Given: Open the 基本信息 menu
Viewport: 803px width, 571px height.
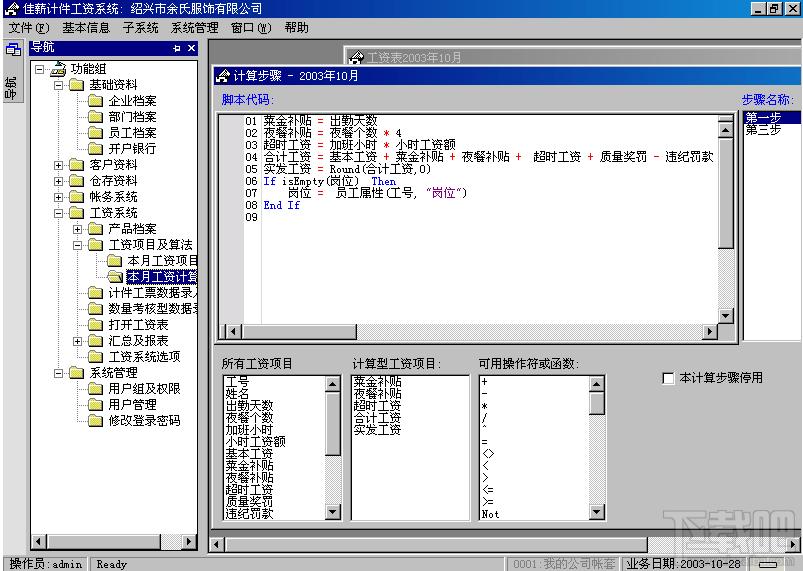Looking at the screenshot, I should 86,28.
